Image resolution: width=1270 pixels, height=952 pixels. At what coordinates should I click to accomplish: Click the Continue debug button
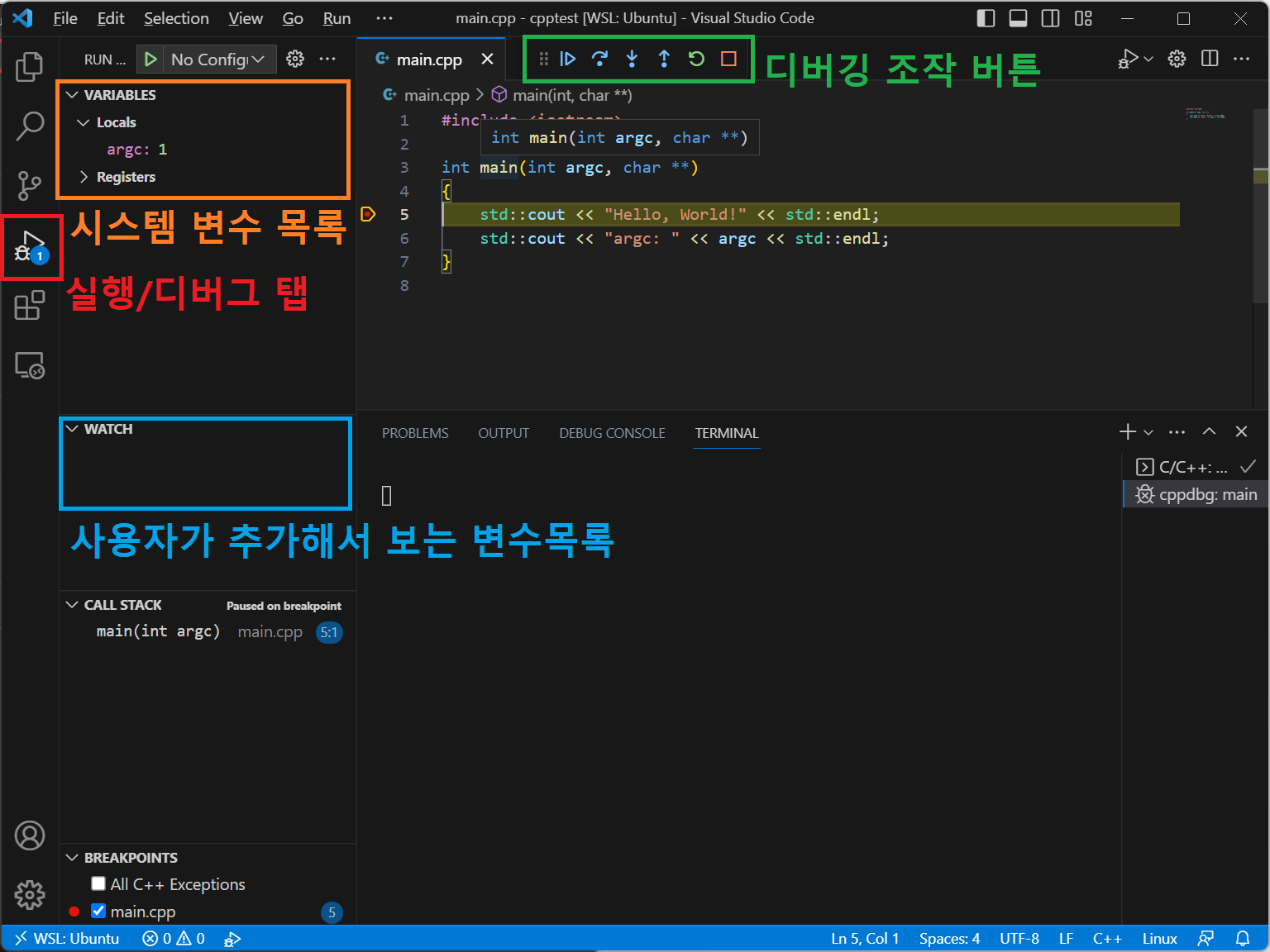(568, 59)
